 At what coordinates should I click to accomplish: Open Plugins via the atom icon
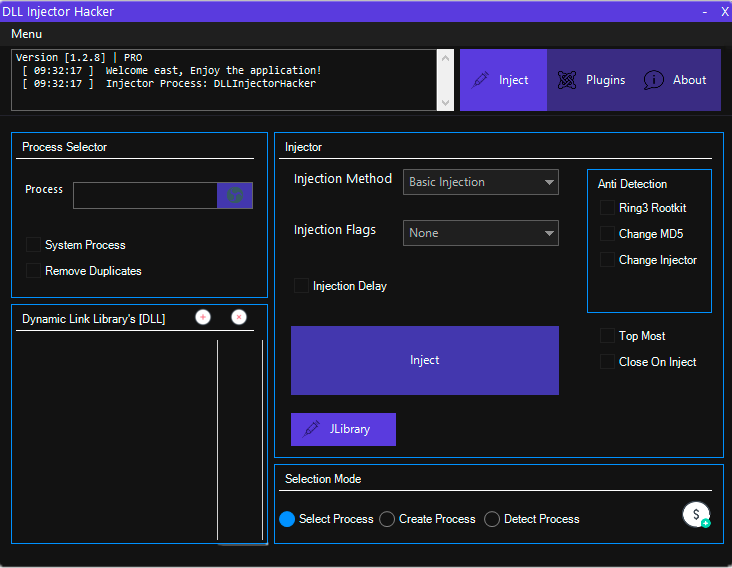pos(567,80)
